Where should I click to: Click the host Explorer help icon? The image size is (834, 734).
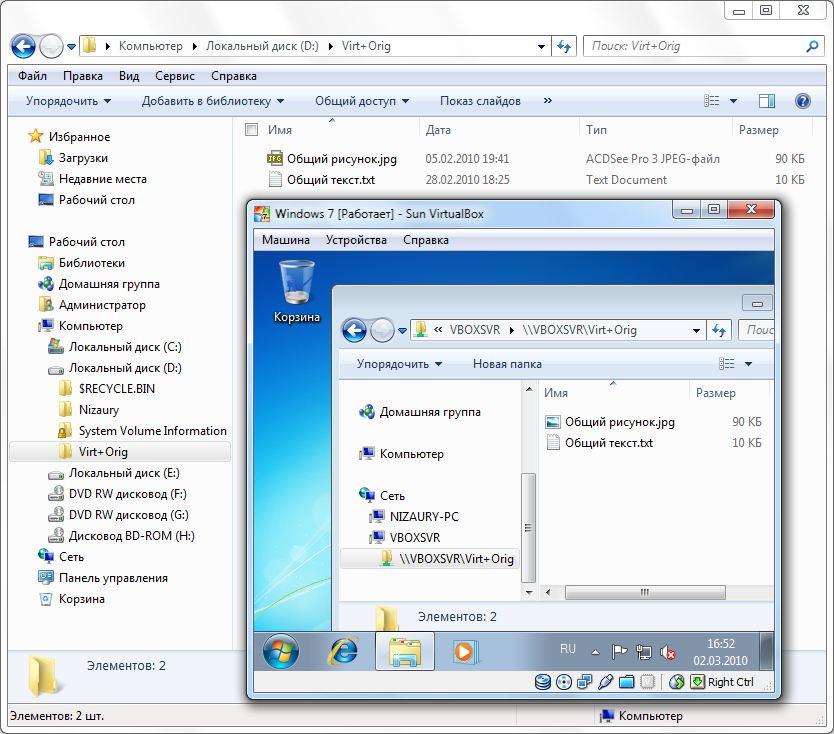(802, 101)
